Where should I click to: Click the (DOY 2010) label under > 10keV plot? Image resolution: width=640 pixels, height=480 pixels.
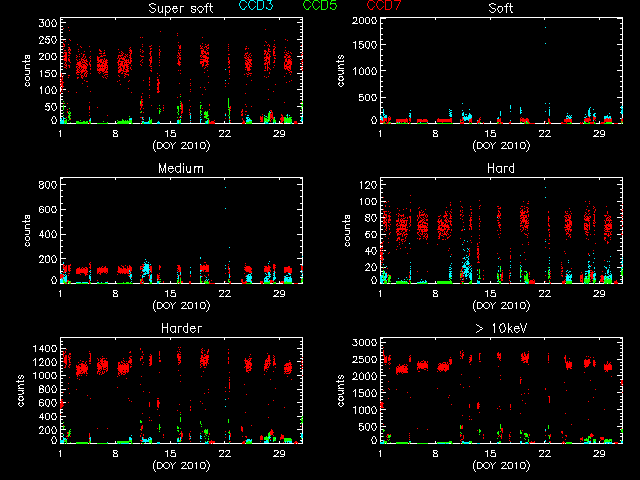pos(501,464)
